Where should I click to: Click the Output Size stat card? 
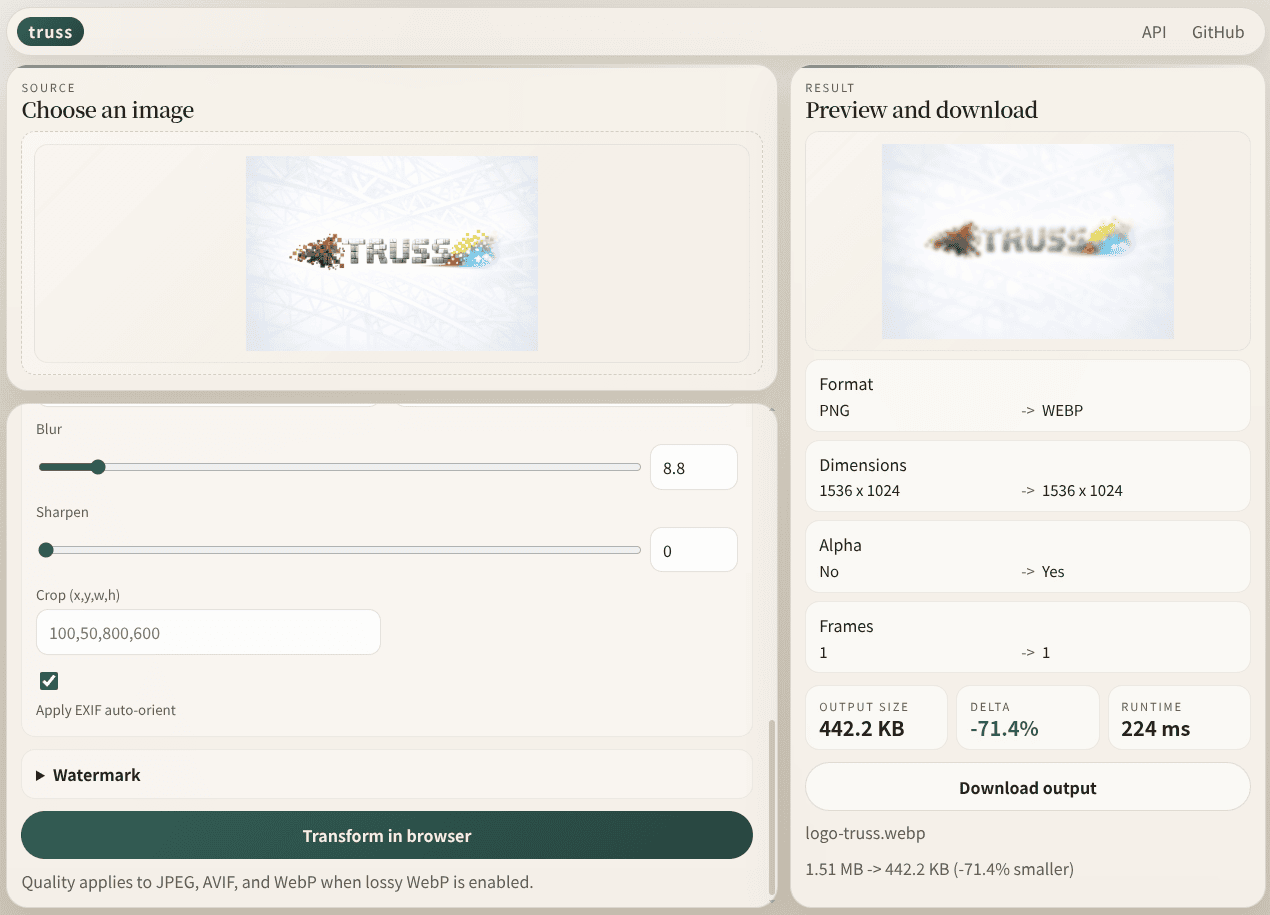(876, 717)
